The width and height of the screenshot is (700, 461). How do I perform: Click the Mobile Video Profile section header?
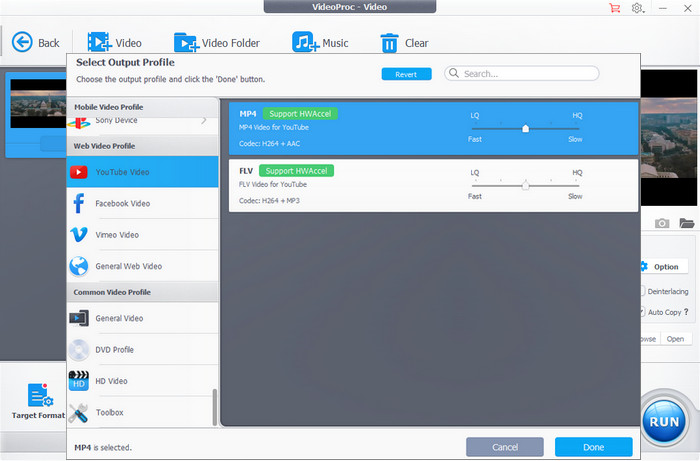[142, 107]
